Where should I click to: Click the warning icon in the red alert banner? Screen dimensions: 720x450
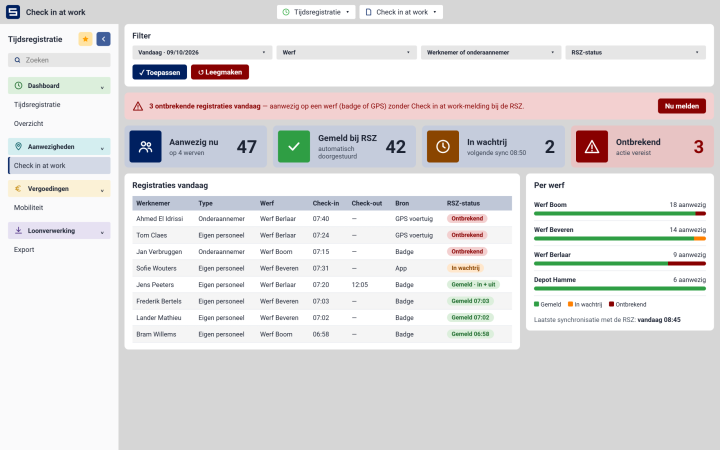[138, 106]
